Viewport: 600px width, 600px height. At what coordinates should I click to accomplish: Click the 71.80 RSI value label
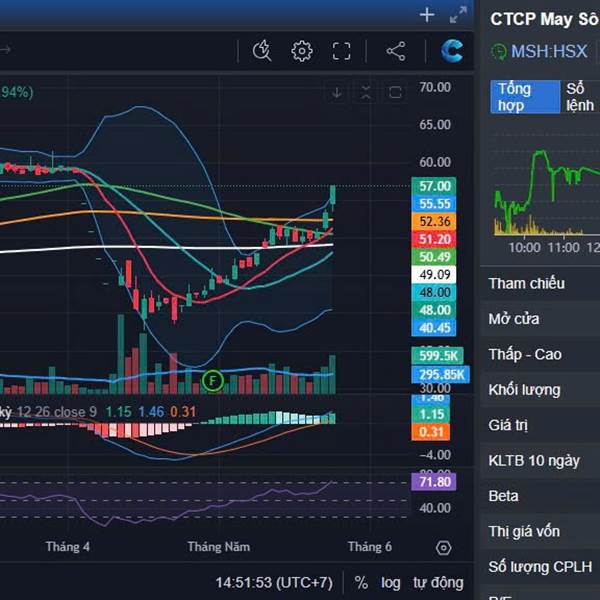(434, 482)
